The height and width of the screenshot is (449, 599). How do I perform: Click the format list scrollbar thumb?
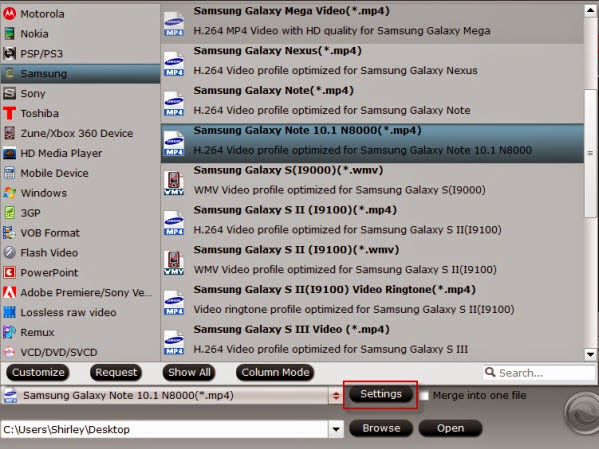(590, 153)
